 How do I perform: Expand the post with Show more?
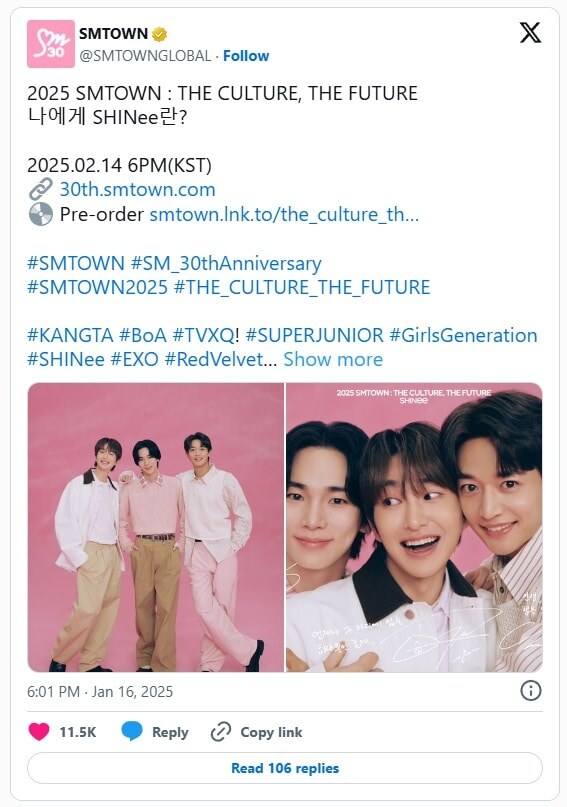333,359
